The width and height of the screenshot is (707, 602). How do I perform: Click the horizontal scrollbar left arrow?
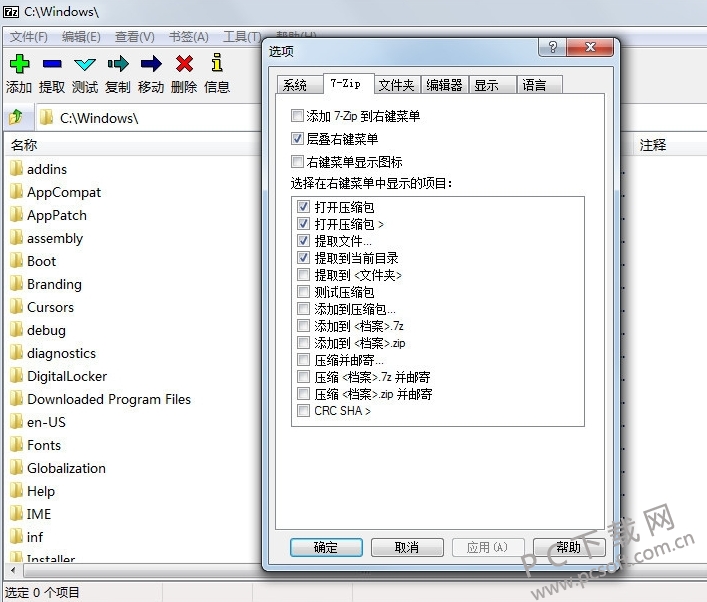(x=13, y=570)
